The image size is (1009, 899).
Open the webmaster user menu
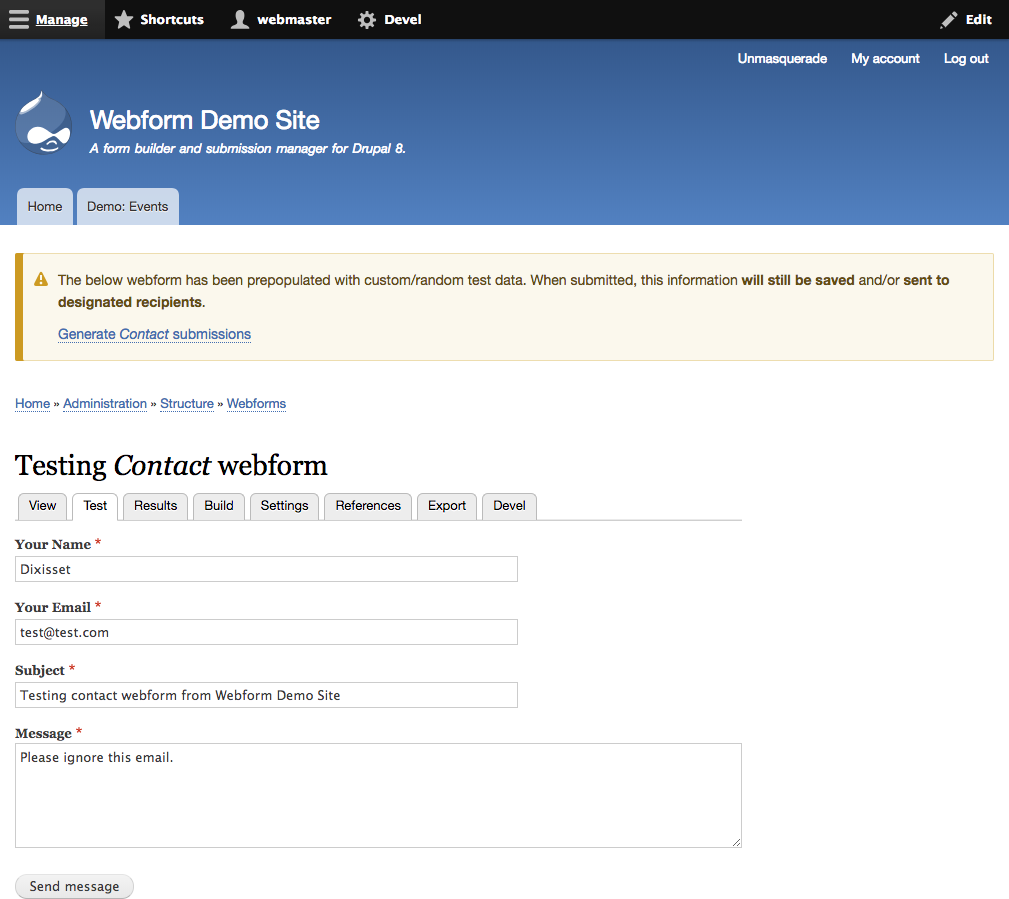coord(281,19)
